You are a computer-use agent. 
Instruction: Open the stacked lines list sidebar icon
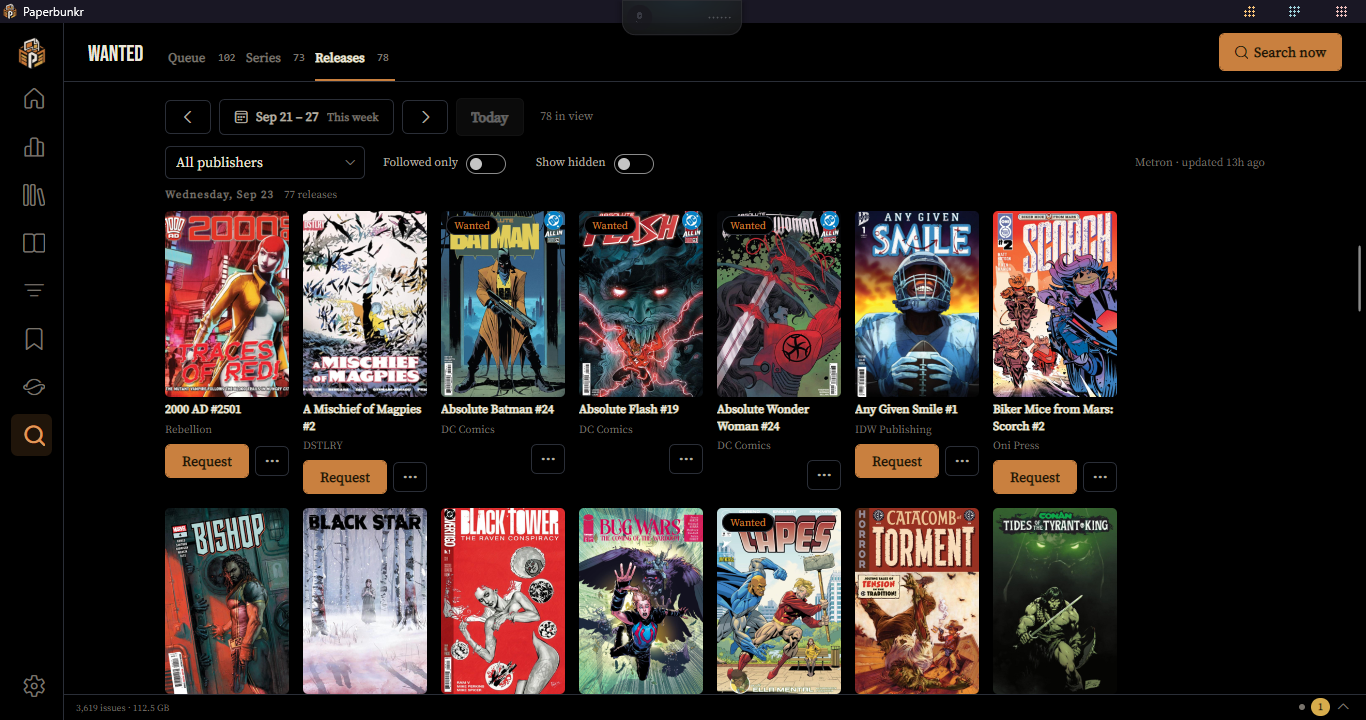pos(34,291)
